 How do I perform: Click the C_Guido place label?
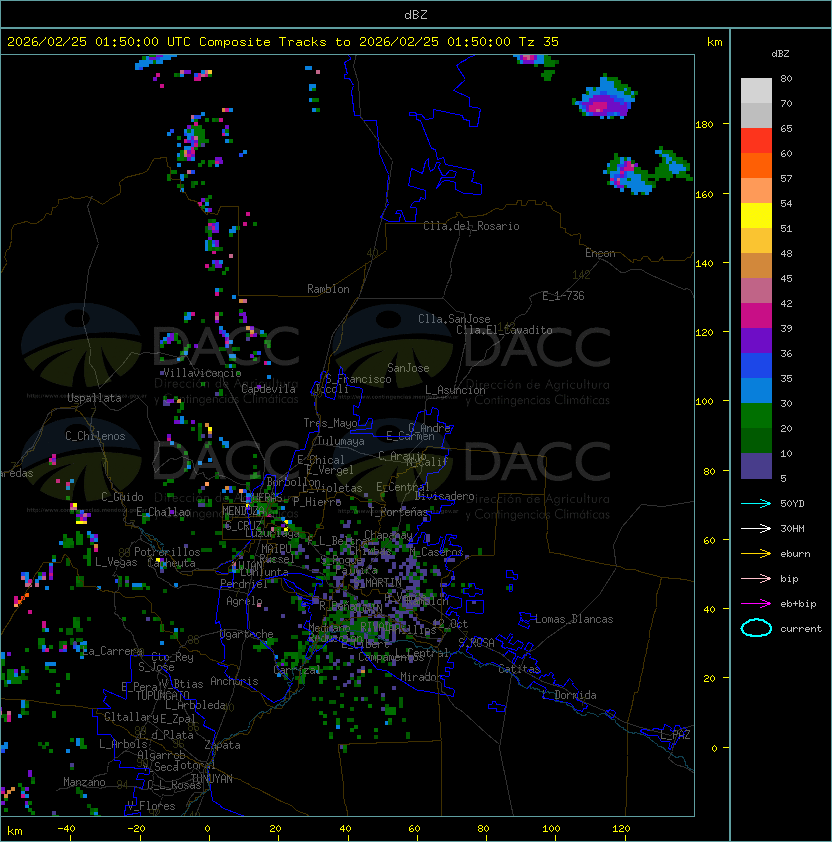[122, 497]
